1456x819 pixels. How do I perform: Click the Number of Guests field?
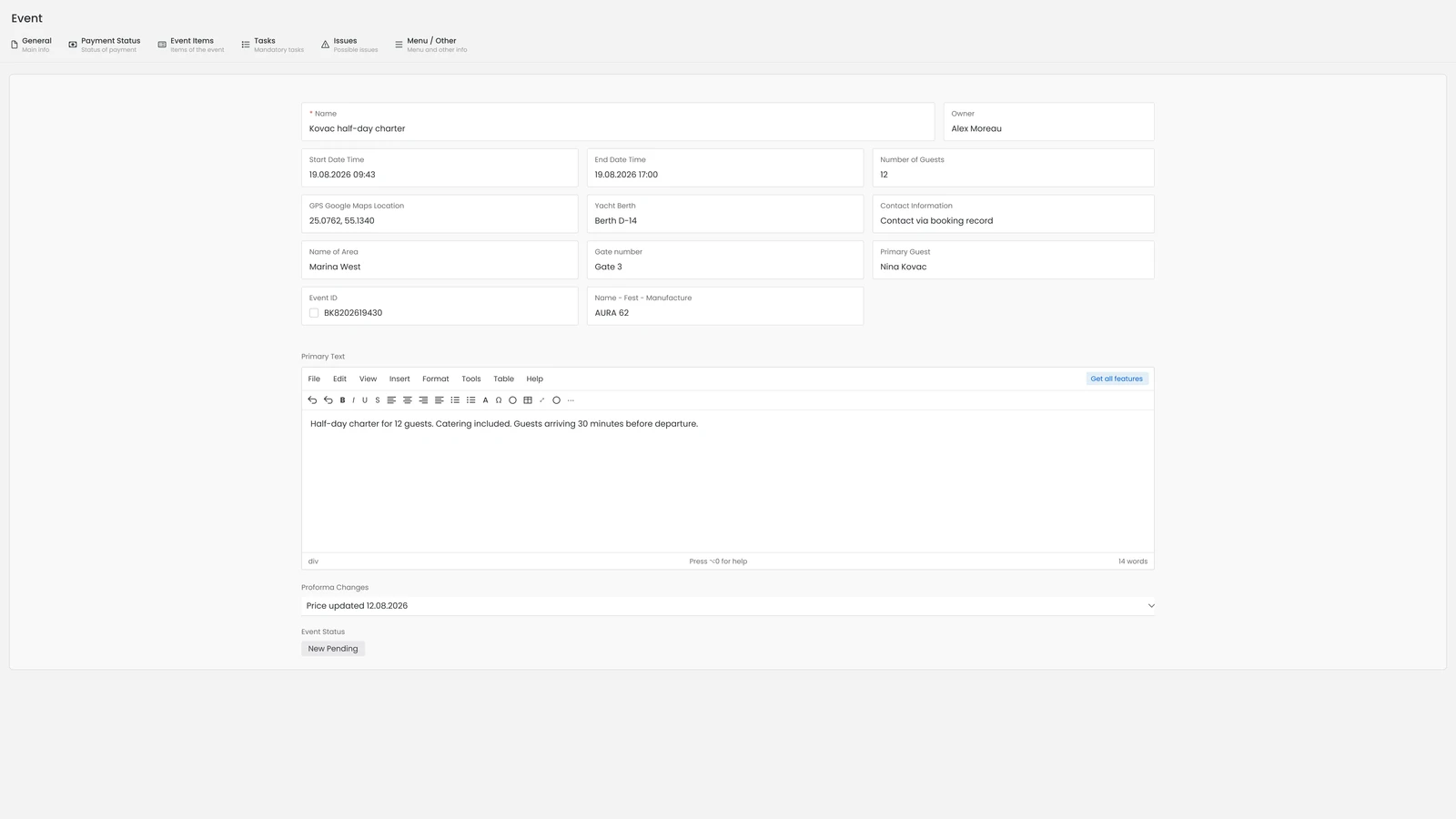pyautogui.click(x=1013, y=168)
